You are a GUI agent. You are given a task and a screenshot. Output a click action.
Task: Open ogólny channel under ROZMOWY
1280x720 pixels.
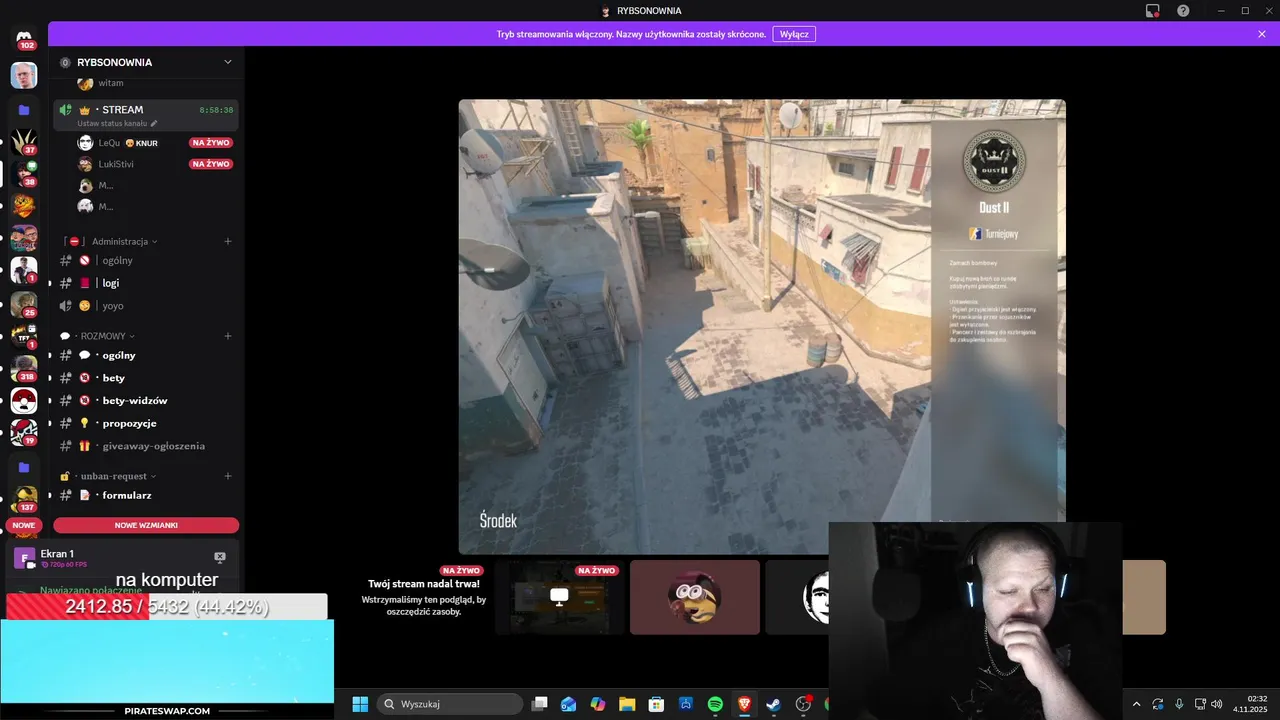pyautogui.click(x=146, y=355)
